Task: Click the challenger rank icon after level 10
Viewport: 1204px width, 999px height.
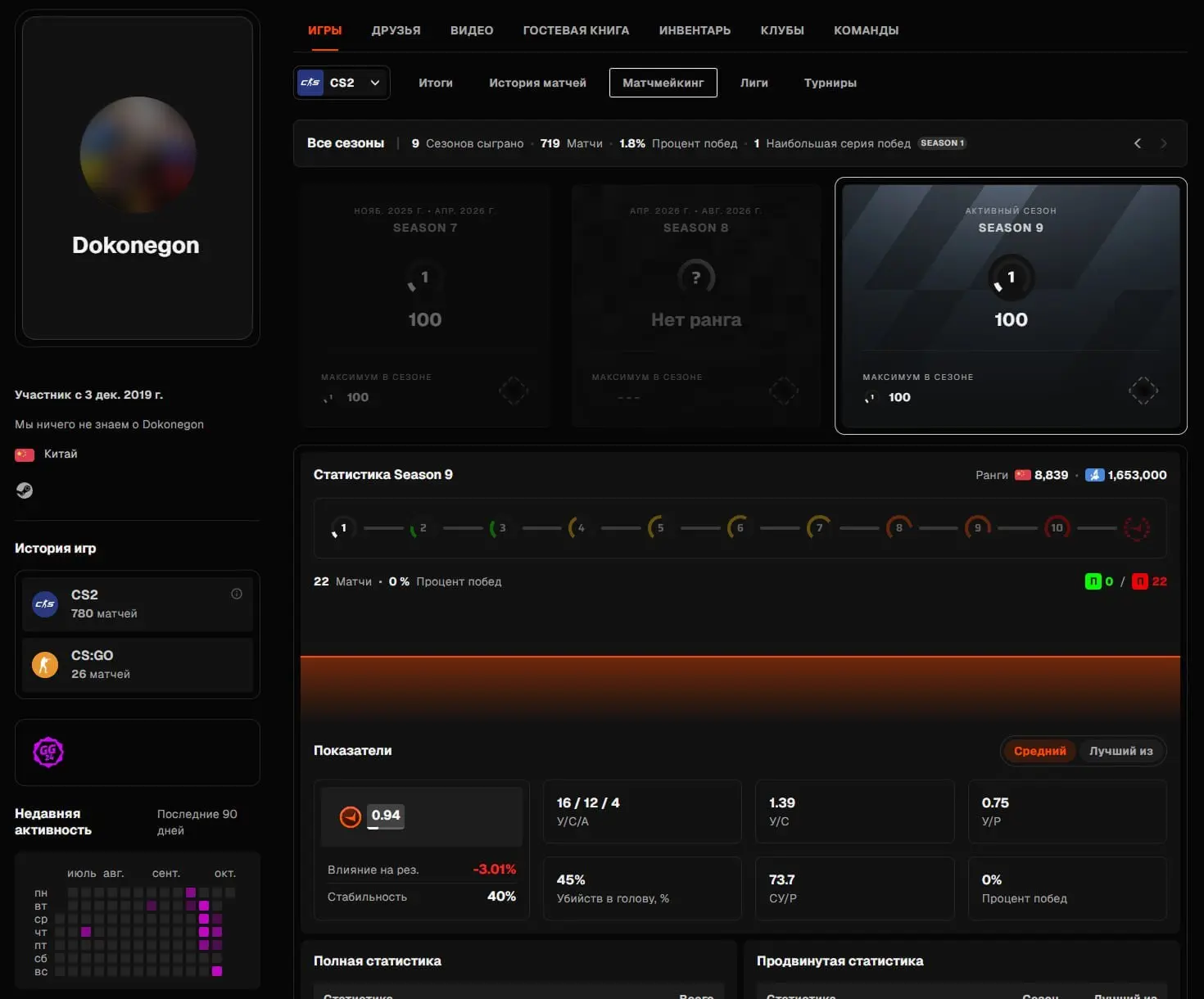Action: [x=1137, y=528]
